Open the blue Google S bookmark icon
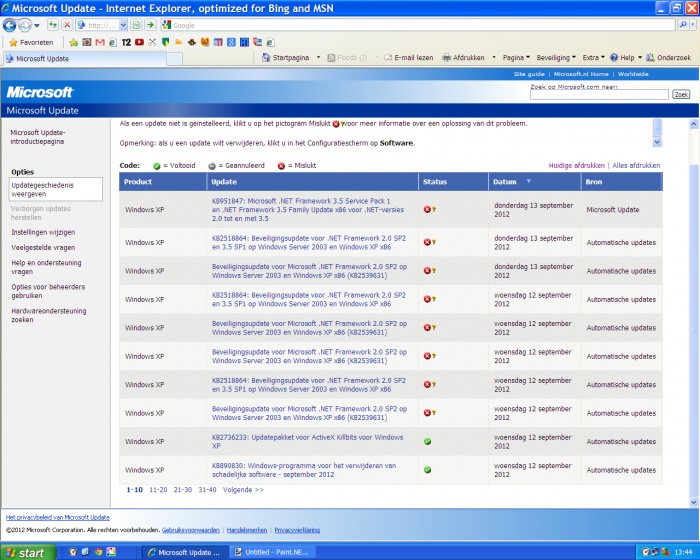Screen dimensions: 700x560 [x=231, y=42]
